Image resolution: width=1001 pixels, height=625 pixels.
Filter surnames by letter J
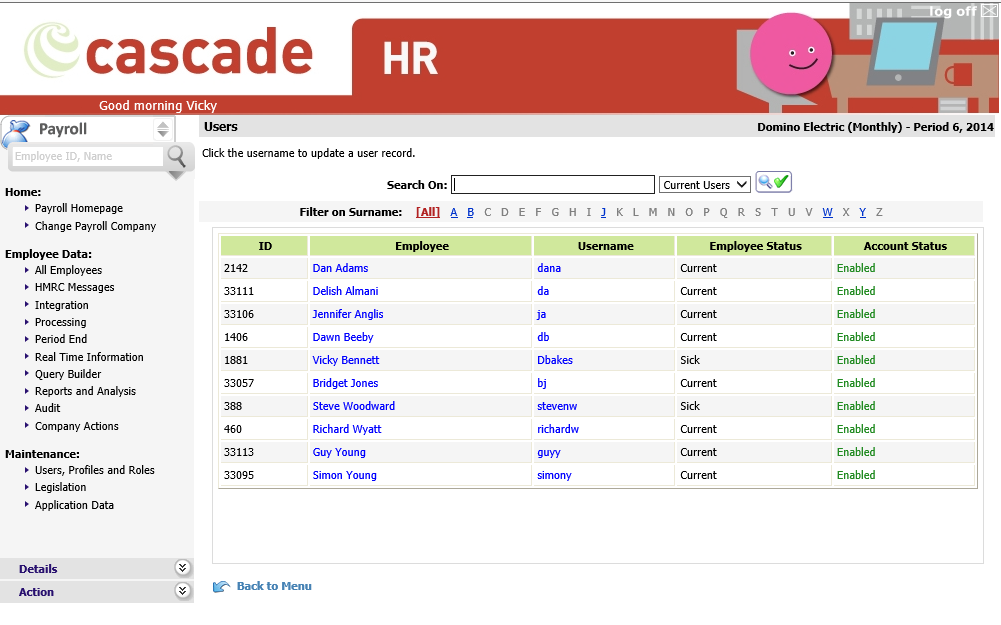coord(603,212)
